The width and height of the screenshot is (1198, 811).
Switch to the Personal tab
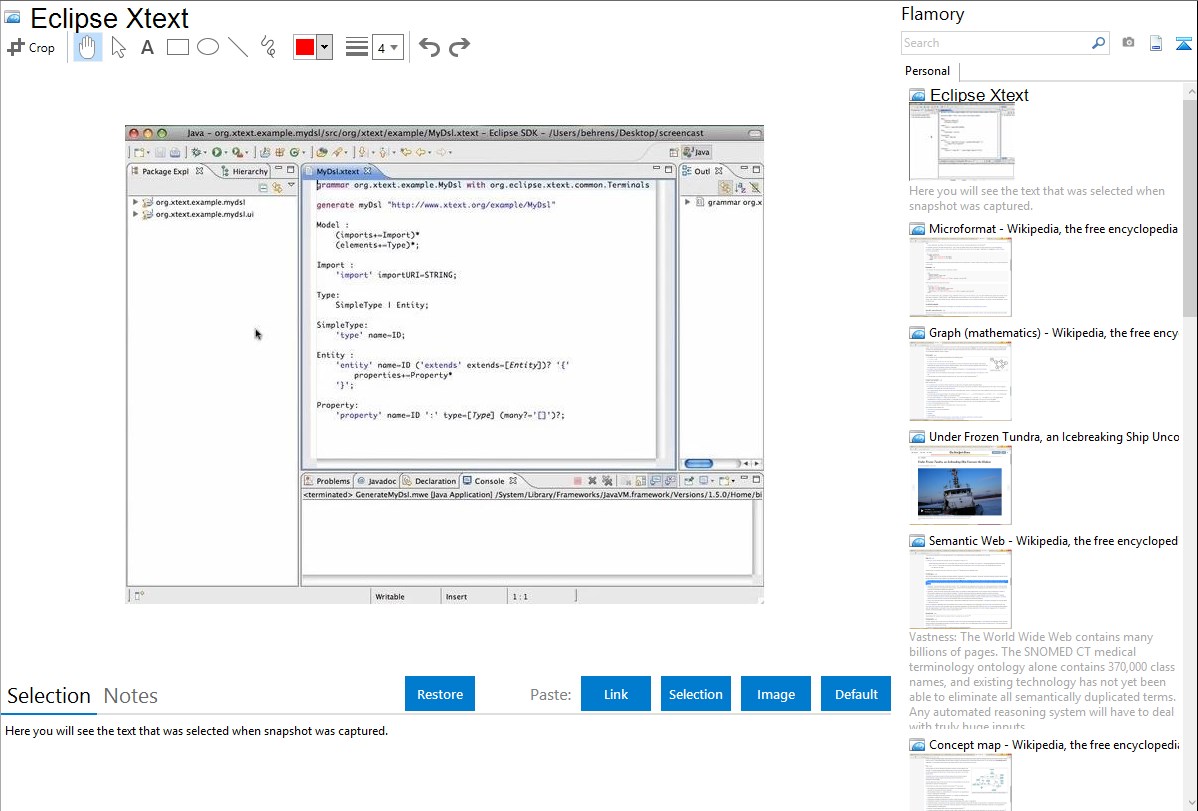[927, 71]
